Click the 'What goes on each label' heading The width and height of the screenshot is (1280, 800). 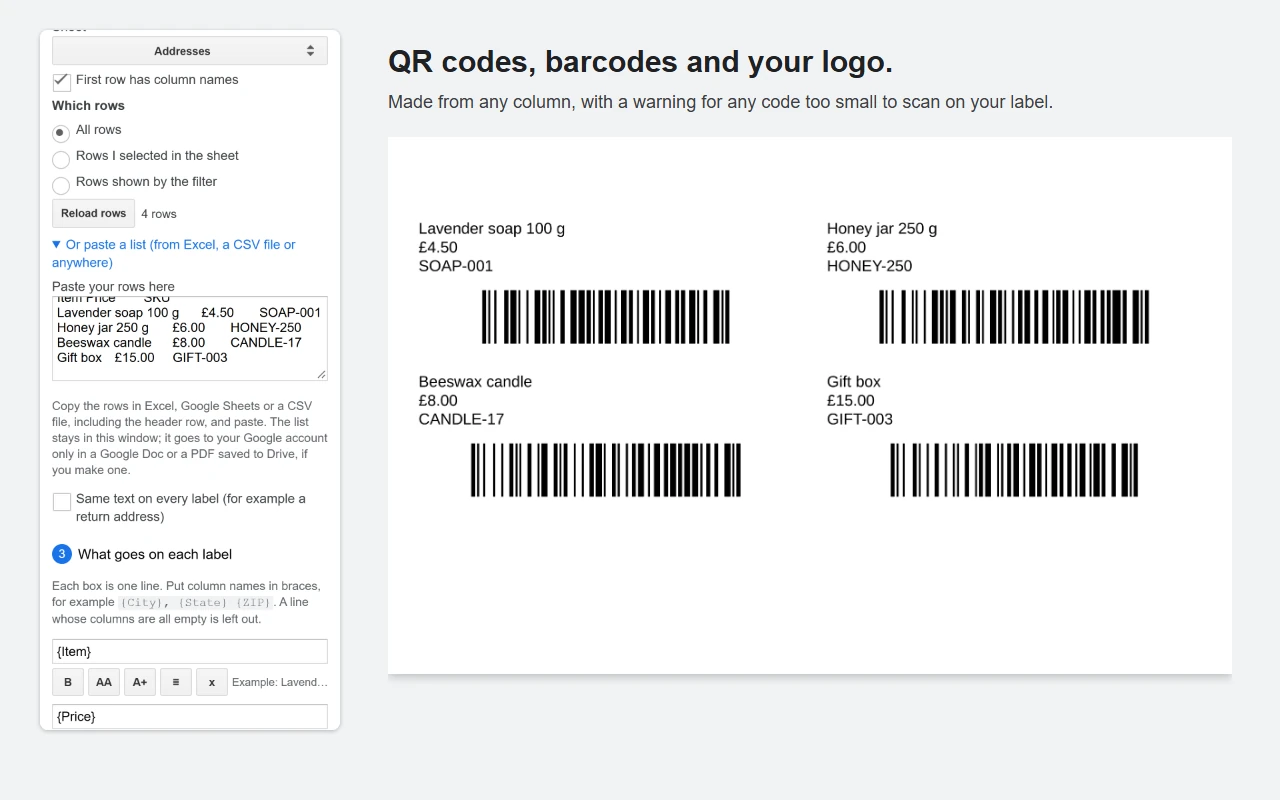click(155, 554)
